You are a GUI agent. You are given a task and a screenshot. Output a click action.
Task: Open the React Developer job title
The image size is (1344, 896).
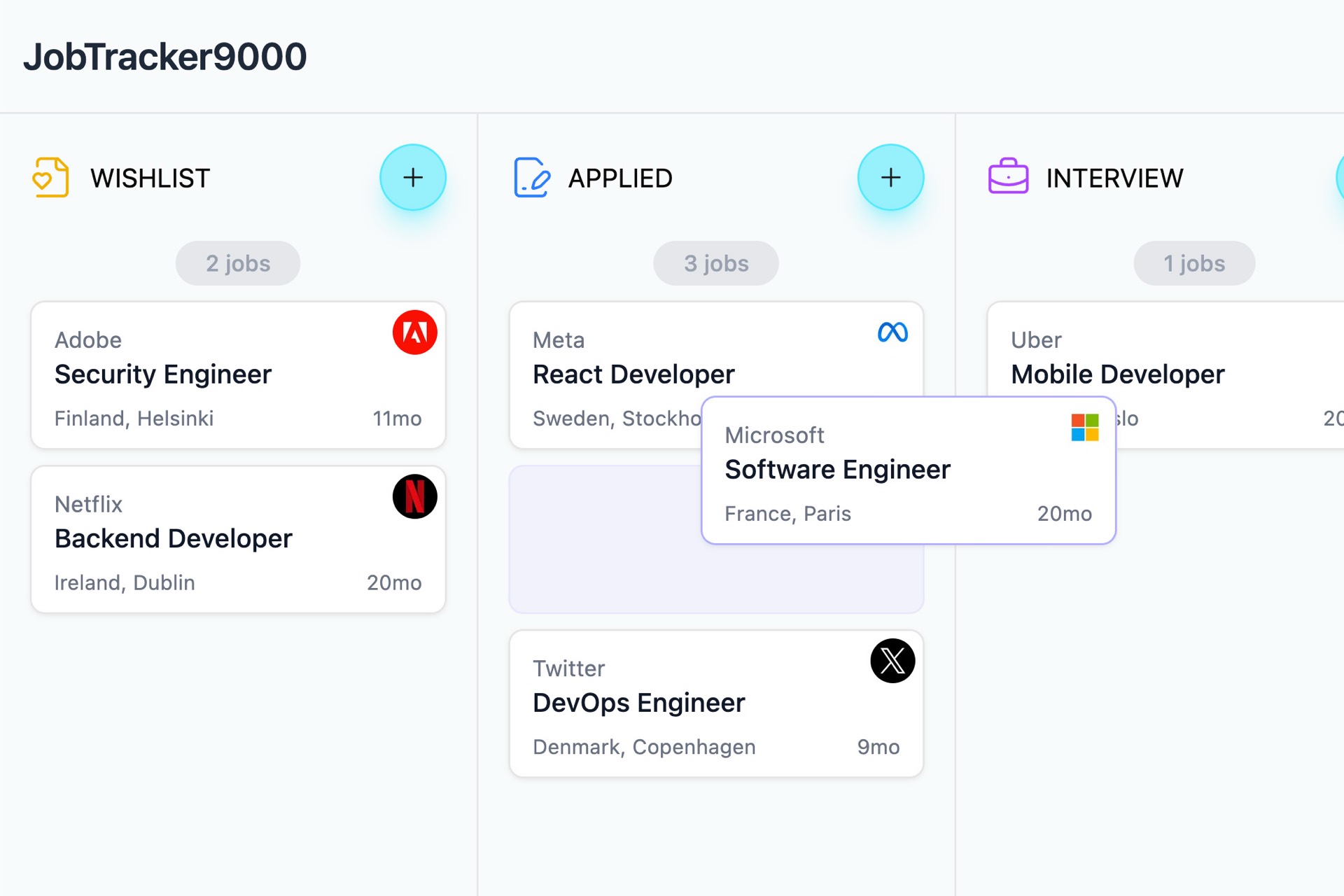[633, 374]
